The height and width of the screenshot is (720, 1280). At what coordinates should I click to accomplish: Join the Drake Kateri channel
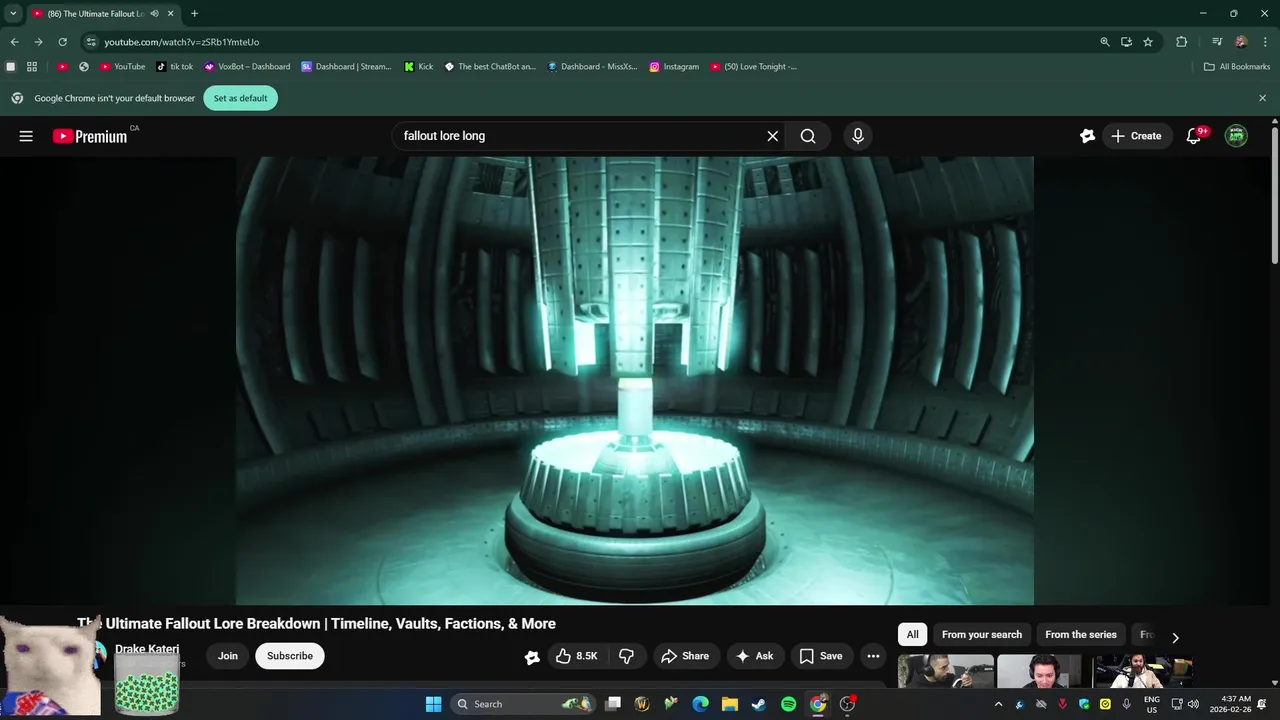[228, 656]
